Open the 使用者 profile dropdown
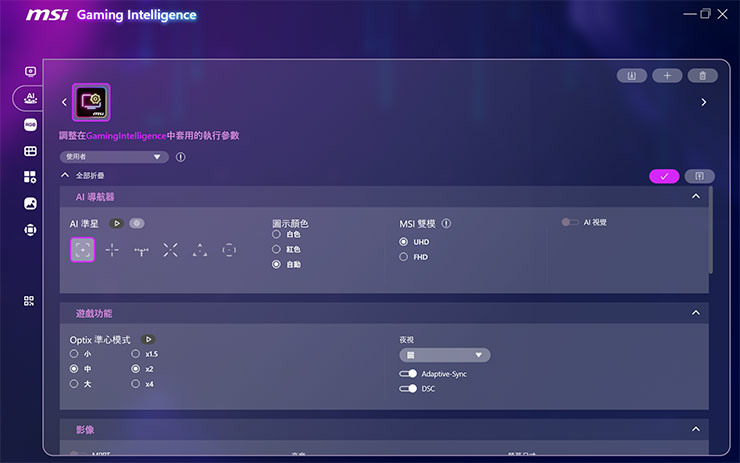The image size is (740, 463). tap(114, 157)
